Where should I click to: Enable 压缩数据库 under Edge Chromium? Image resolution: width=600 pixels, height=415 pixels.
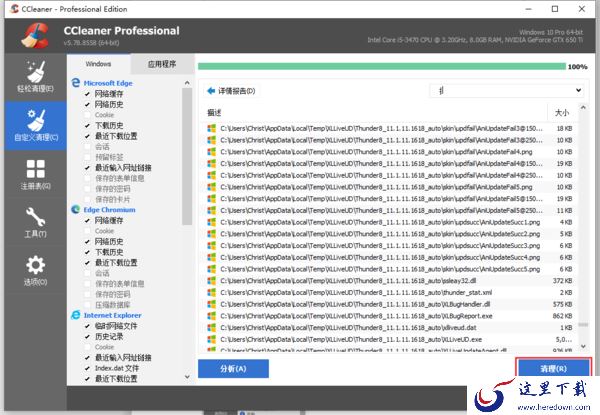87,305
